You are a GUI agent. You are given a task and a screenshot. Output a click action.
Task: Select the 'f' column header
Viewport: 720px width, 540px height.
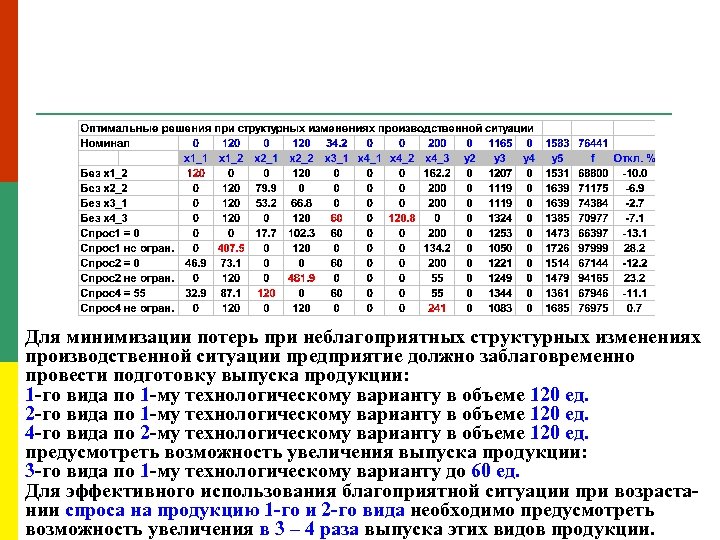click(x=593, y=158)
